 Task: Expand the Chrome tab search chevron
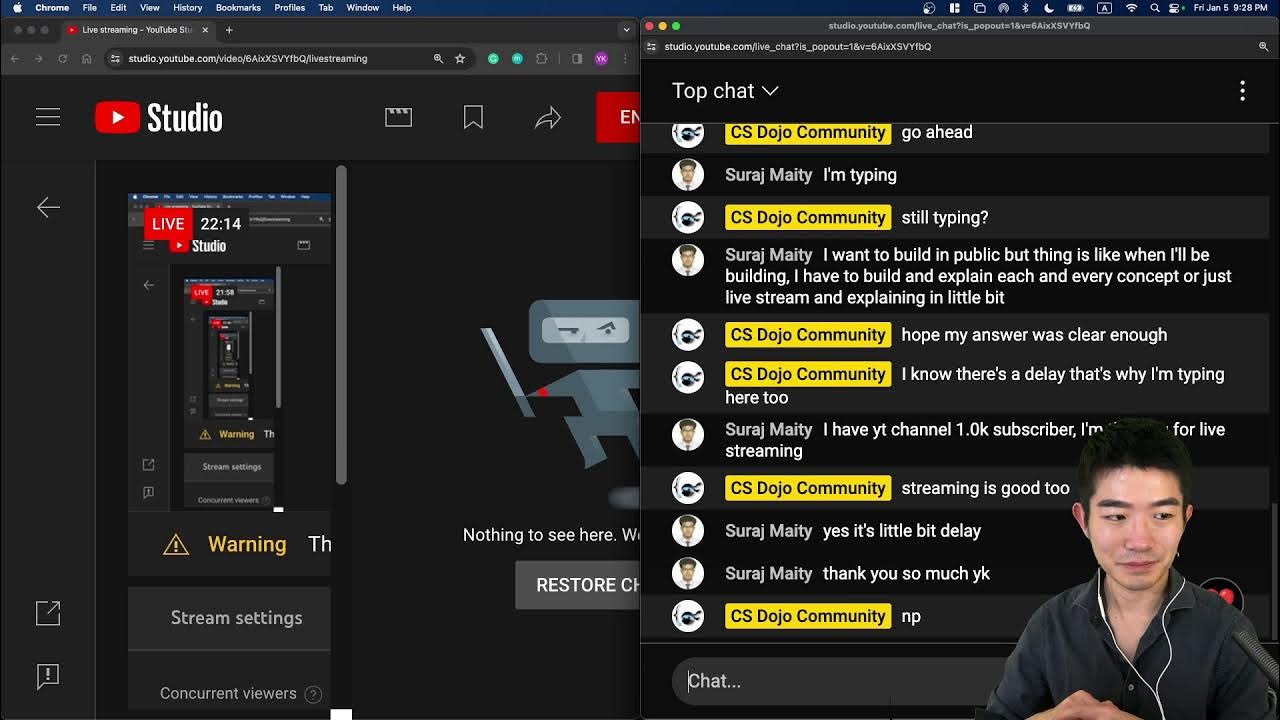[x=627, y=30]
